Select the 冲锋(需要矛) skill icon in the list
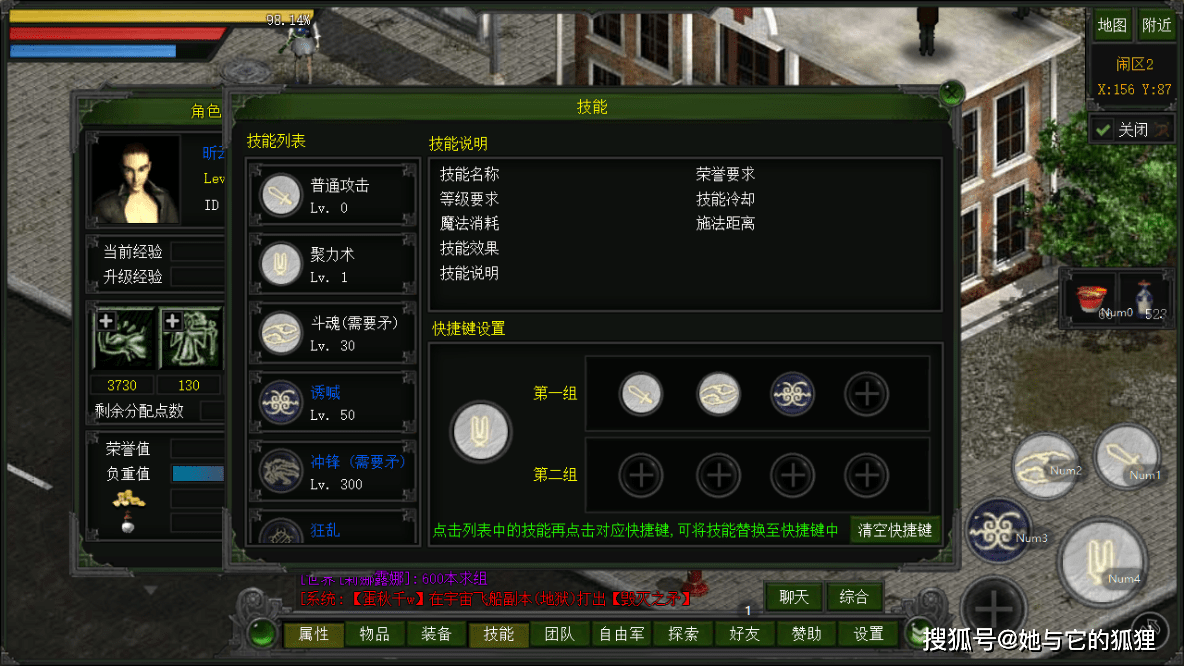 point(281,471)
